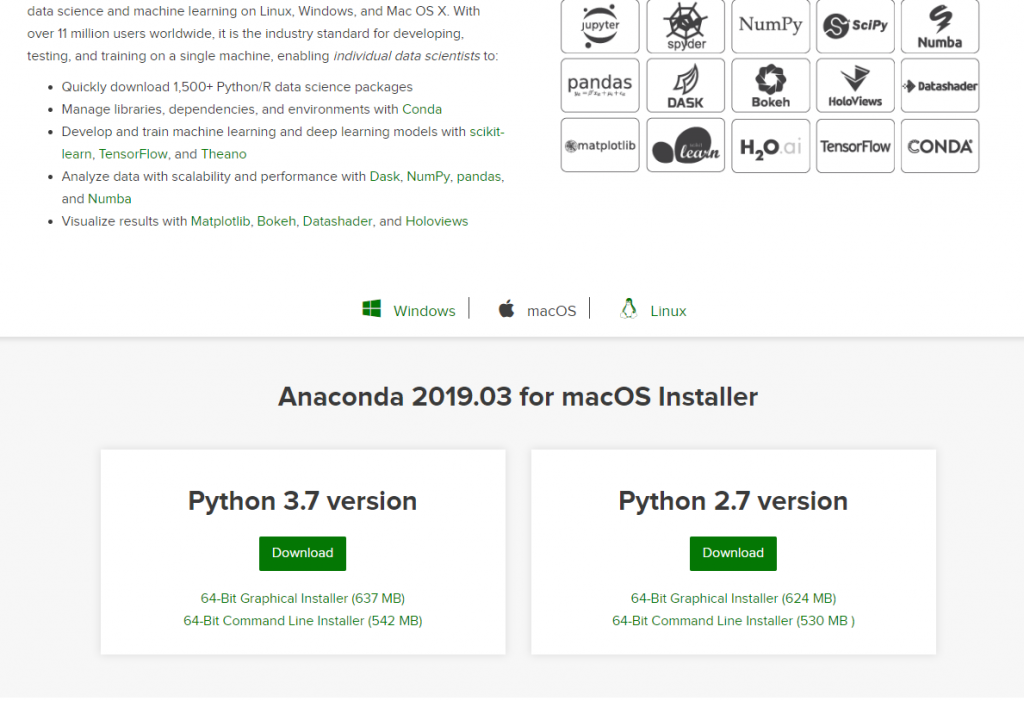The width and height of the screenshot is (1024, 701).
Task: Download the Python 2.7 version
Action: pos(733,553)
